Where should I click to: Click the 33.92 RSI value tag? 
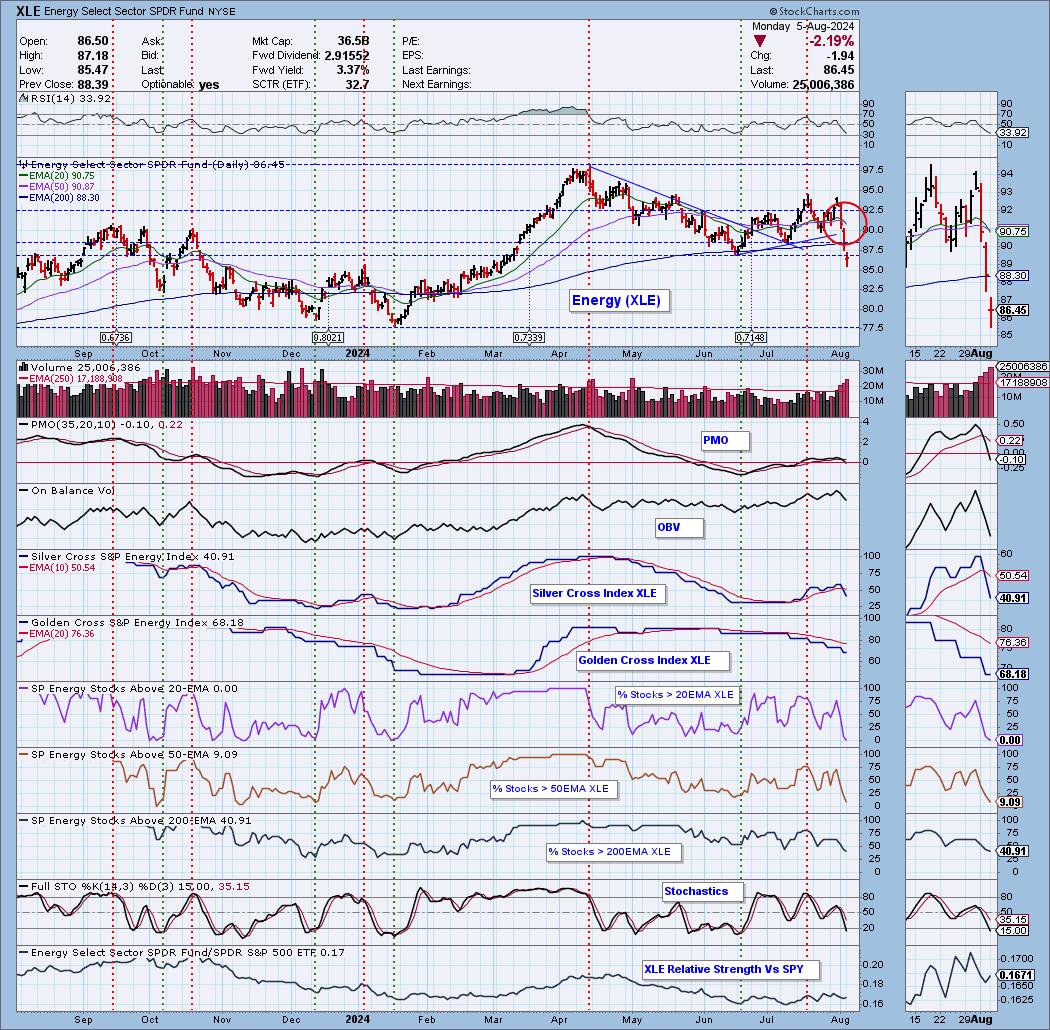(1013, 133)
